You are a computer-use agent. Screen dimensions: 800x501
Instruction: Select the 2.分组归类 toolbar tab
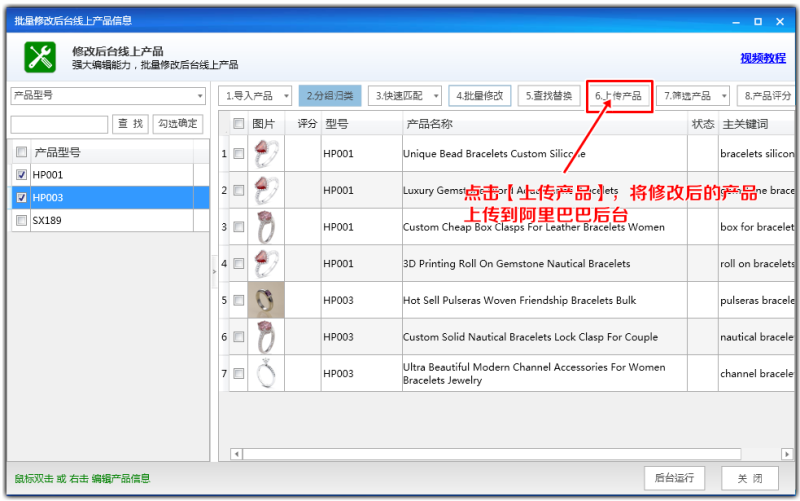330,96
